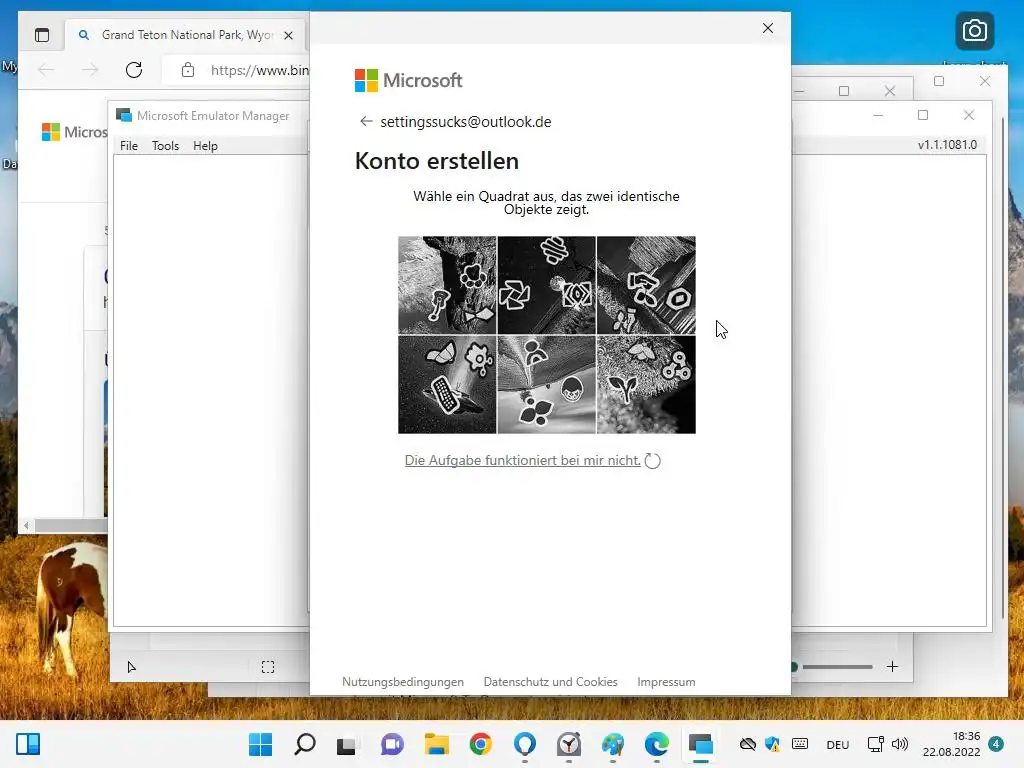Click the tab actions icon in browser

coord(42,35)
